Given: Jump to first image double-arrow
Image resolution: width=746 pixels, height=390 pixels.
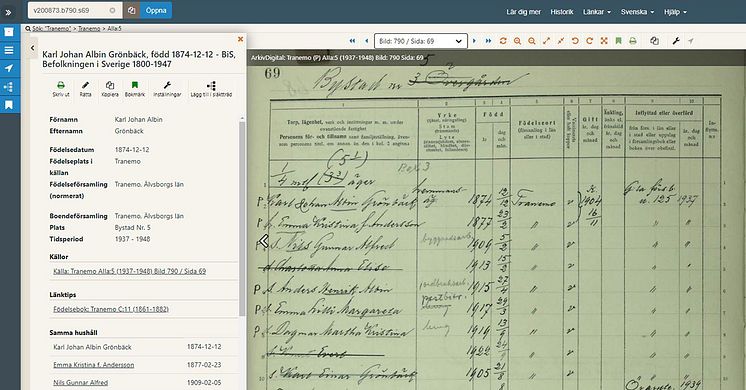Looking at the screenshot, I should coord(352,41).
